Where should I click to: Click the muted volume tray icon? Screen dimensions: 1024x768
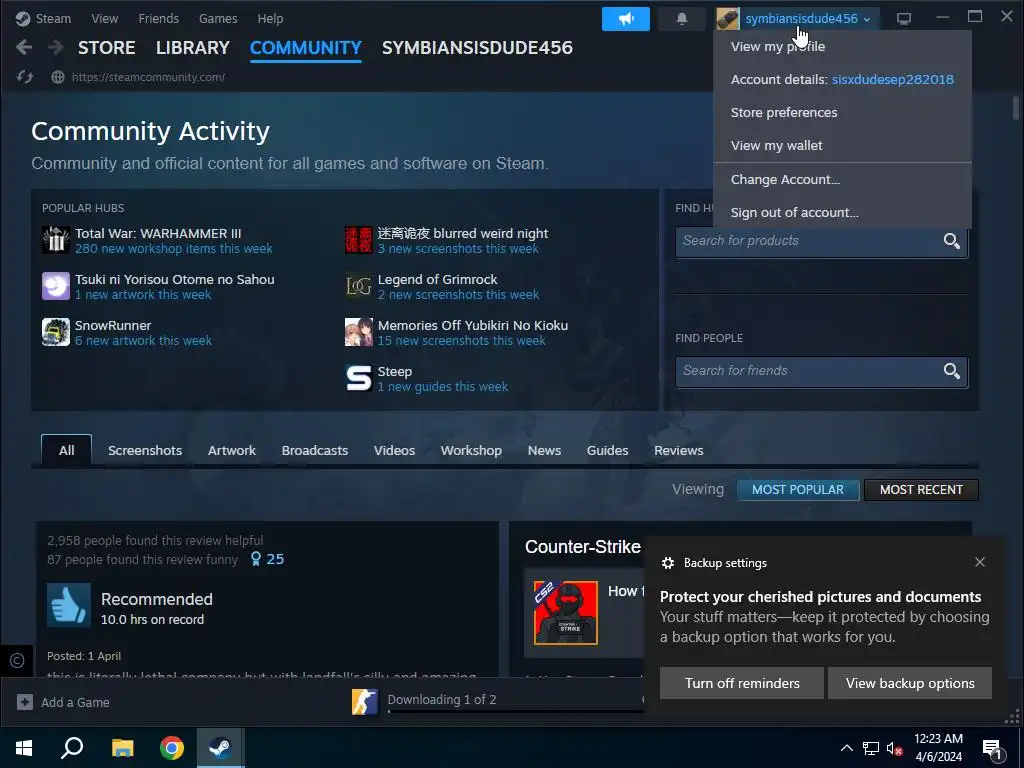click(x=894, y=748)
